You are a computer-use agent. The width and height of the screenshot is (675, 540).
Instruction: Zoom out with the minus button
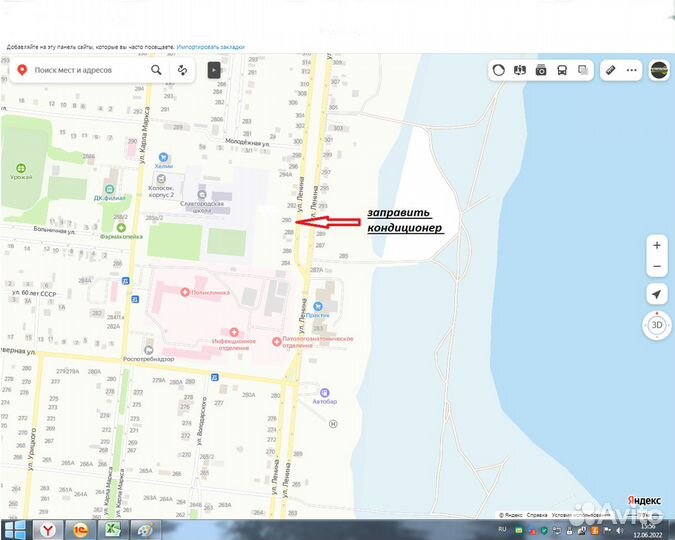click(656, 266)
